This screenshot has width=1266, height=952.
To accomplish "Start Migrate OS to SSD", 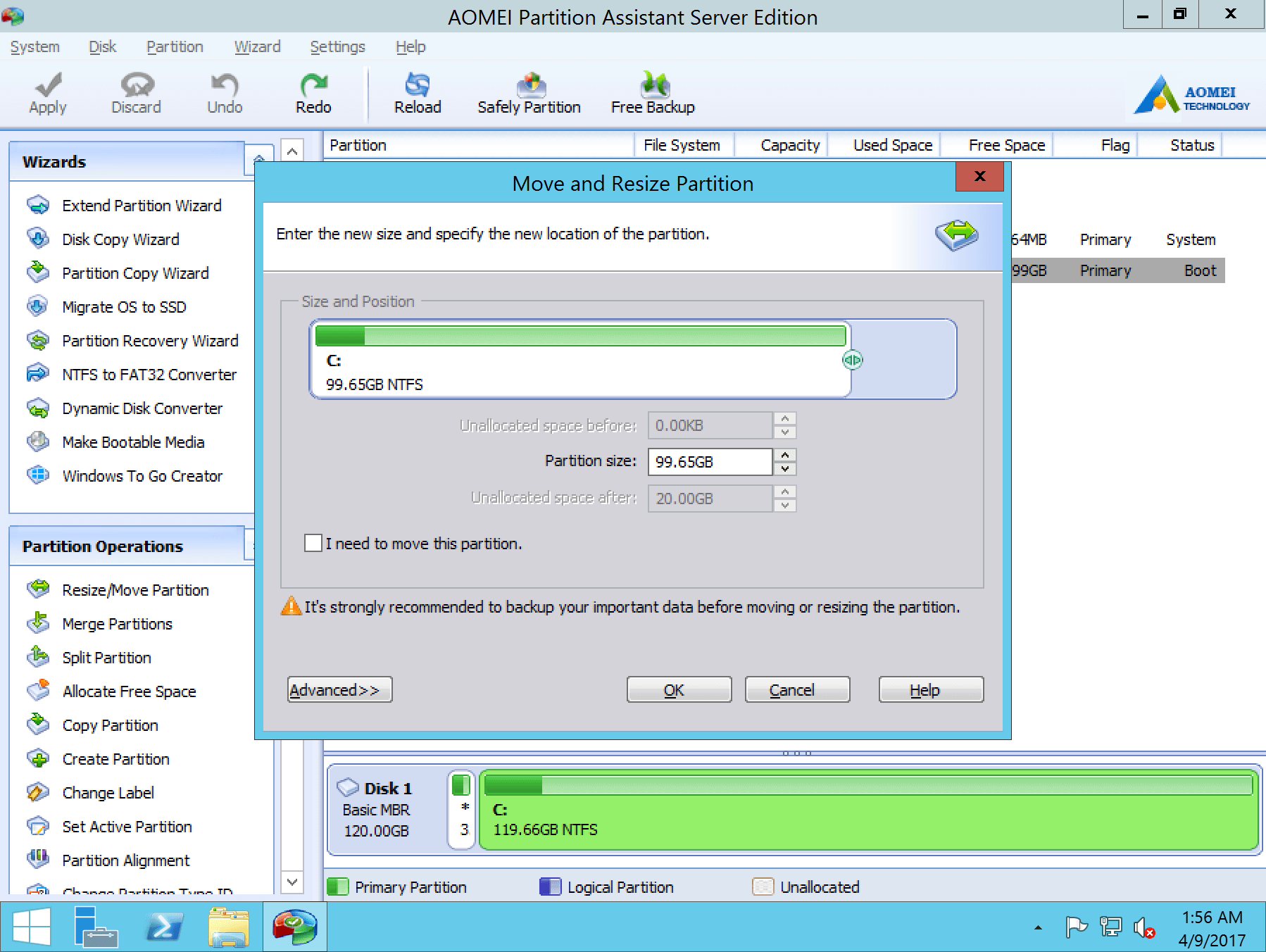I will [x=107, y=307].
